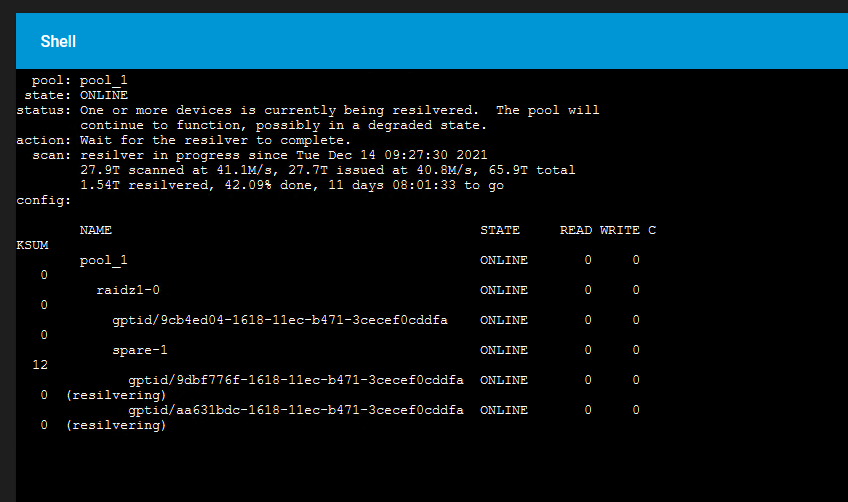Image resolution: width=848 pixels, height=502 pixels.
Task: Click '(resilvering)' under the 9dbf776f disk
Action: 116,395
